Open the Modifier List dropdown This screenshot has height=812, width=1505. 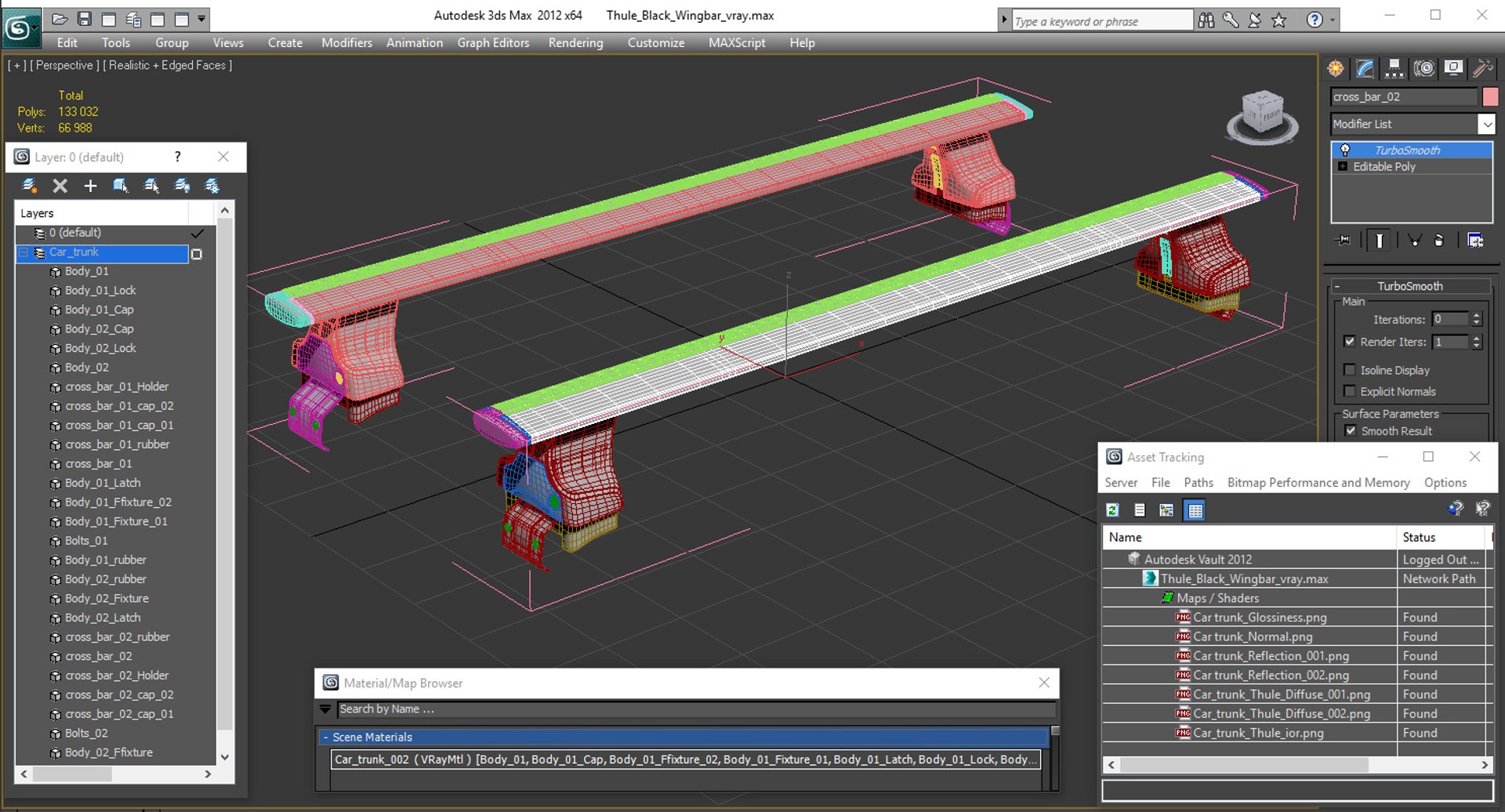pyautogui.click(x=1486, y=124)
